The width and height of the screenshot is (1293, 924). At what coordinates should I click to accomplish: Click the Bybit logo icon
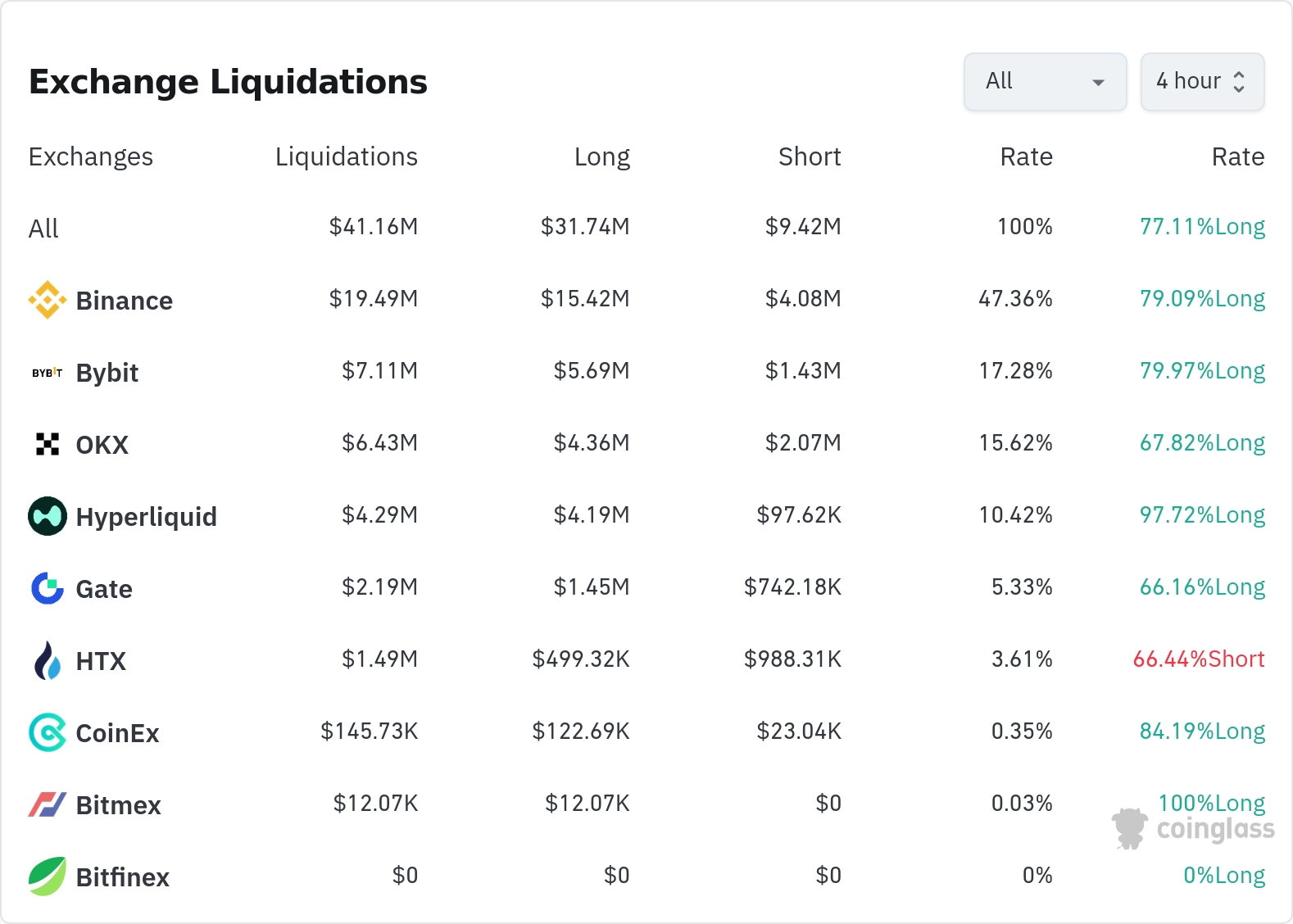48,373
